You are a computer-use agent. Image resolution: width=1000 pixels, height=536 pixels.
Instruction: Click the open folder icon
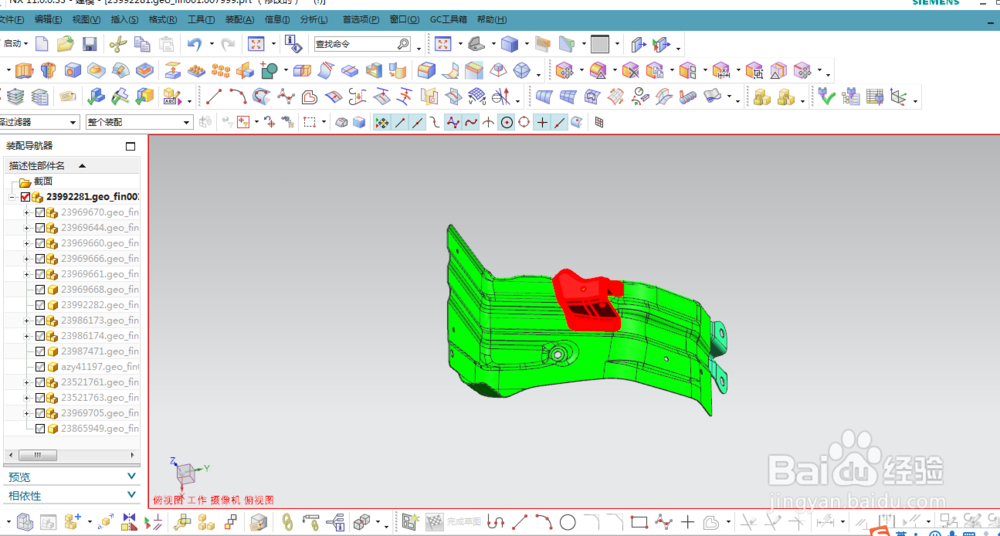[65, 44]
